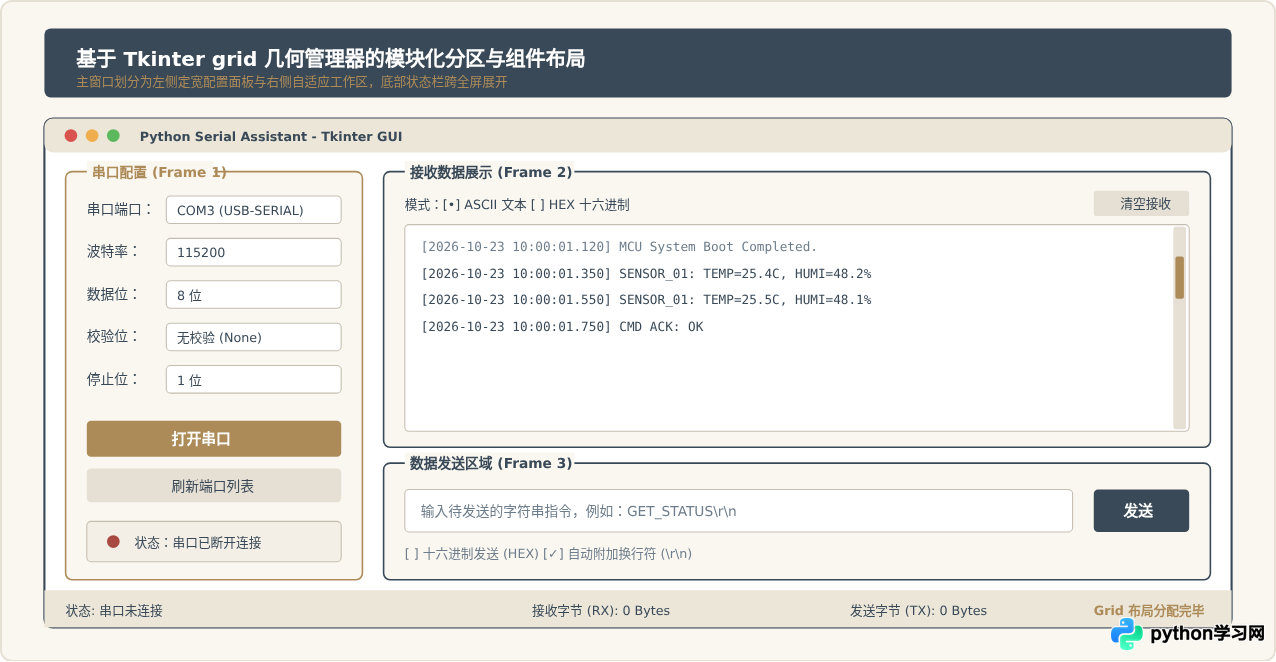Click status bar Grid 布局分配完毕 text

[1149, 610]
